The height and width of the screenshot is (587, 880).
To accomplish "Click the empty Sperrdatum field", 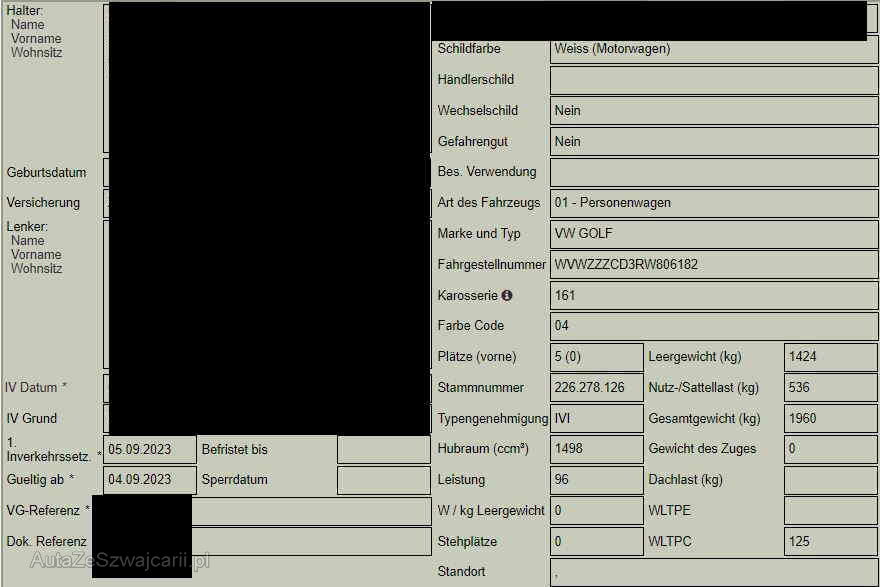I will tap(383, 480).
